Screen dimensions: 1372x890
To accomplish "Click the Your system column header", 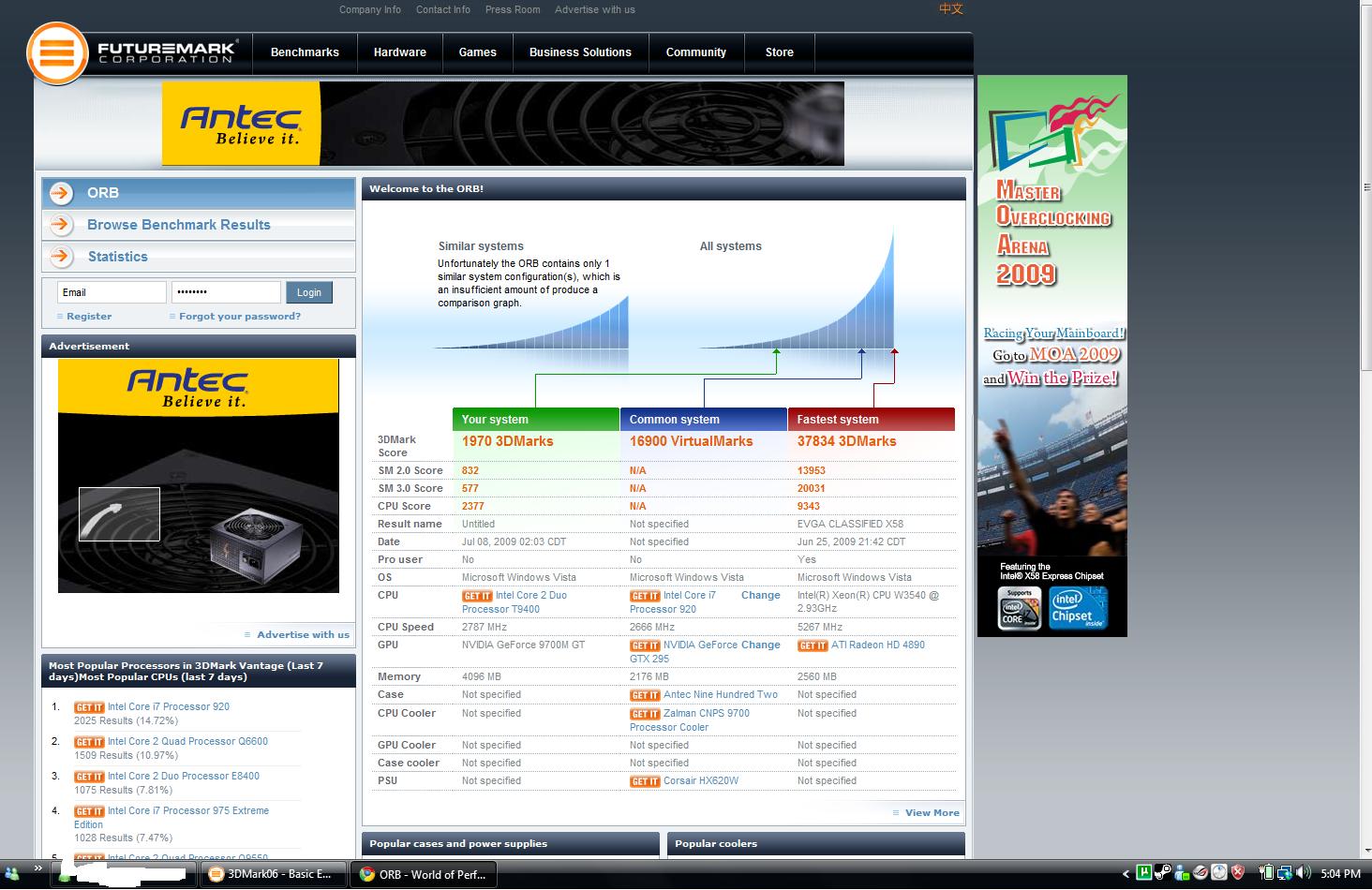I will tap(535, 419).
